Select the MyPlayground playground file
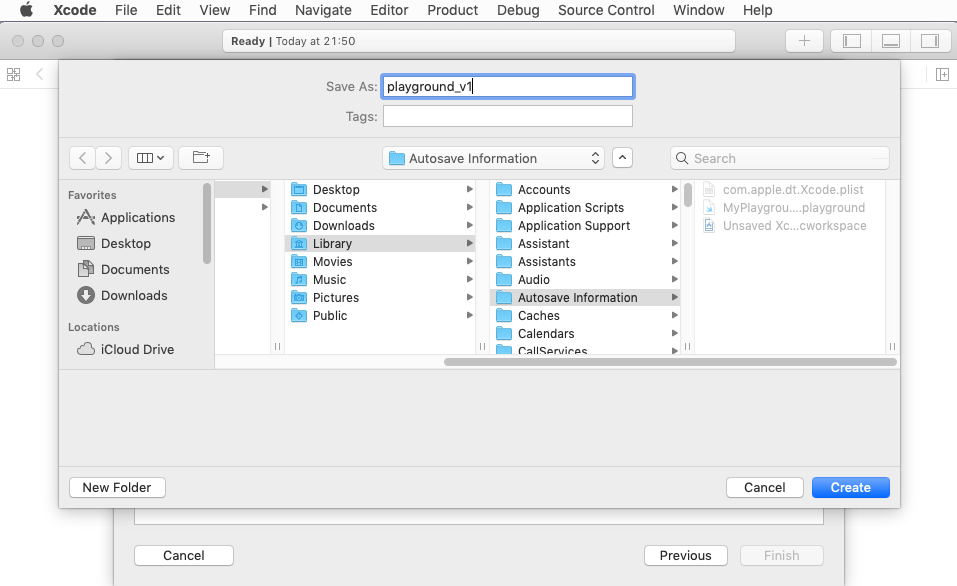 tap(790, 208)
